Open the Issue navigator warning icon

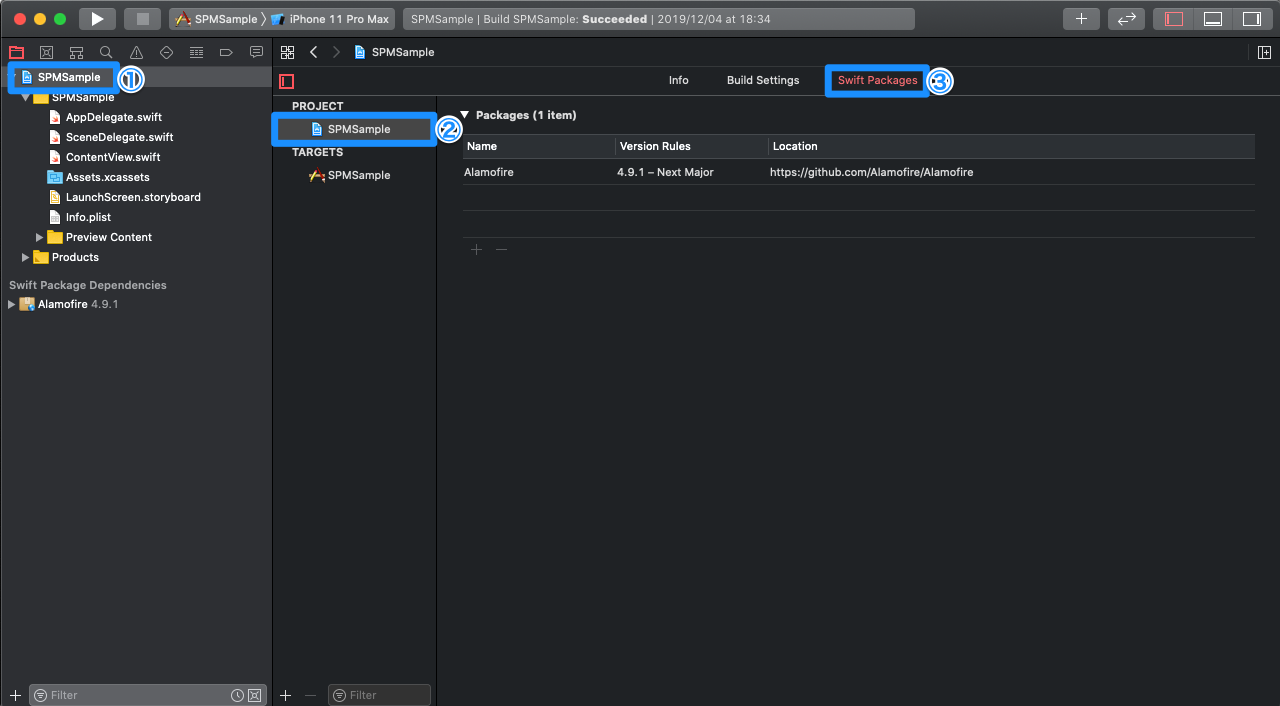tap(136, 52)
